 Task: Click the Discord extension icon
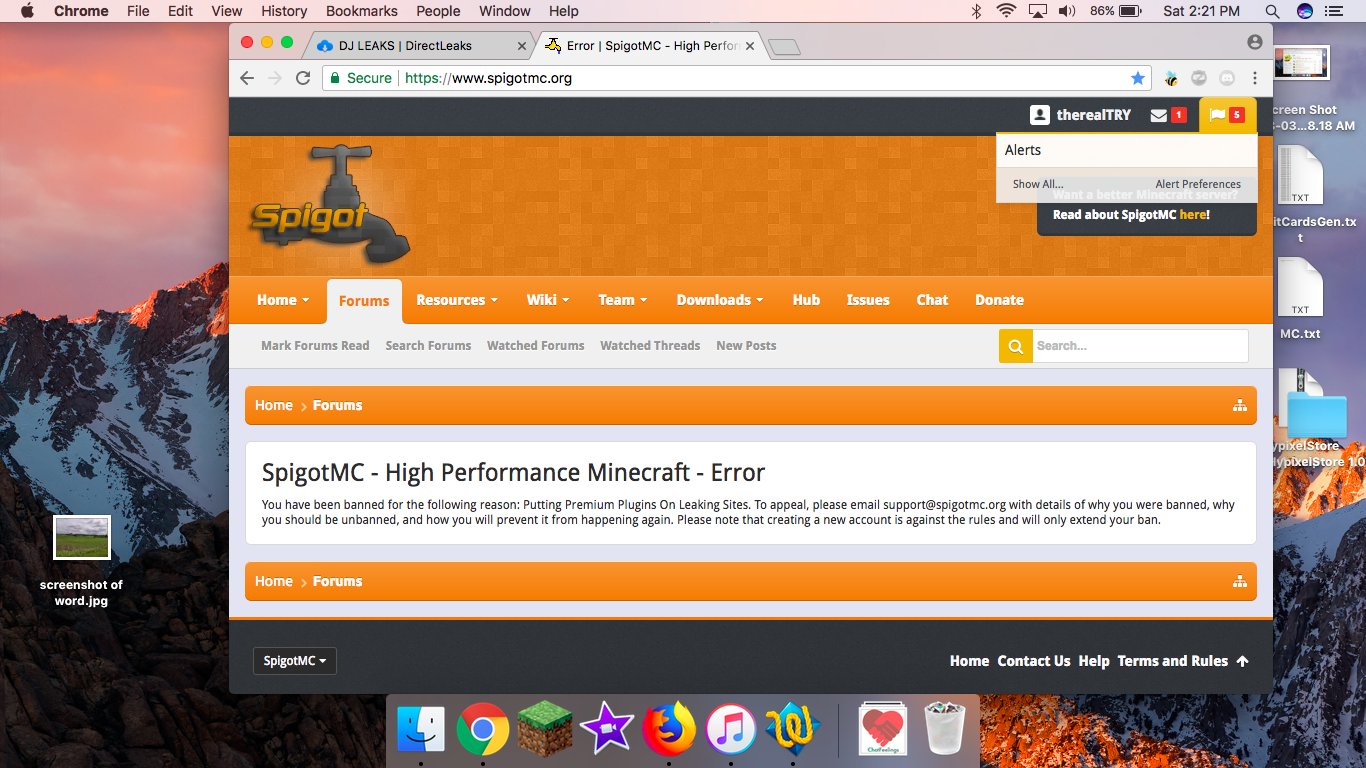[1227, 78]
